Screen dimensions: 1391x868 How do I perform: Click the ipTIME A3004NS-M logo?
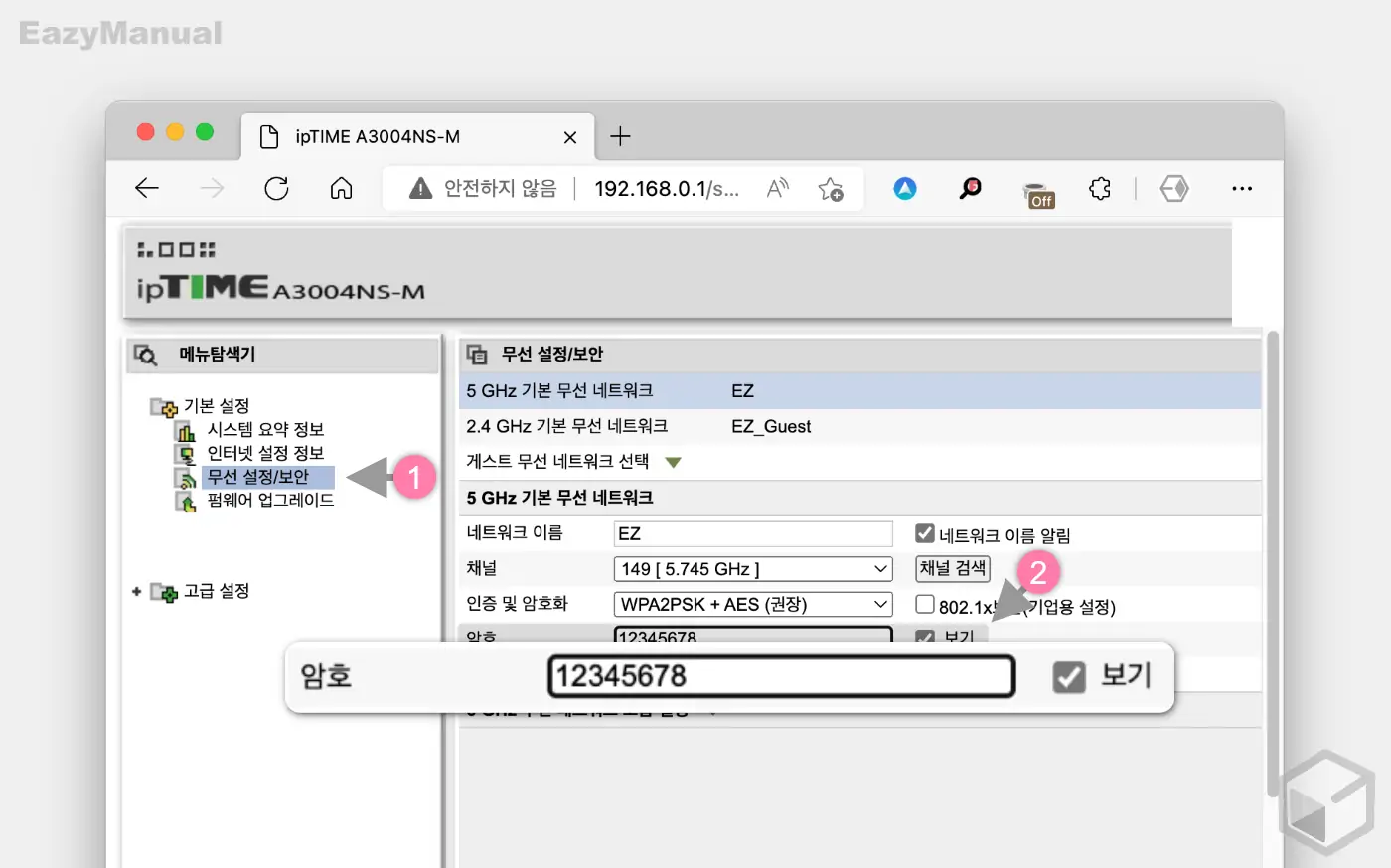click(280, 287)
